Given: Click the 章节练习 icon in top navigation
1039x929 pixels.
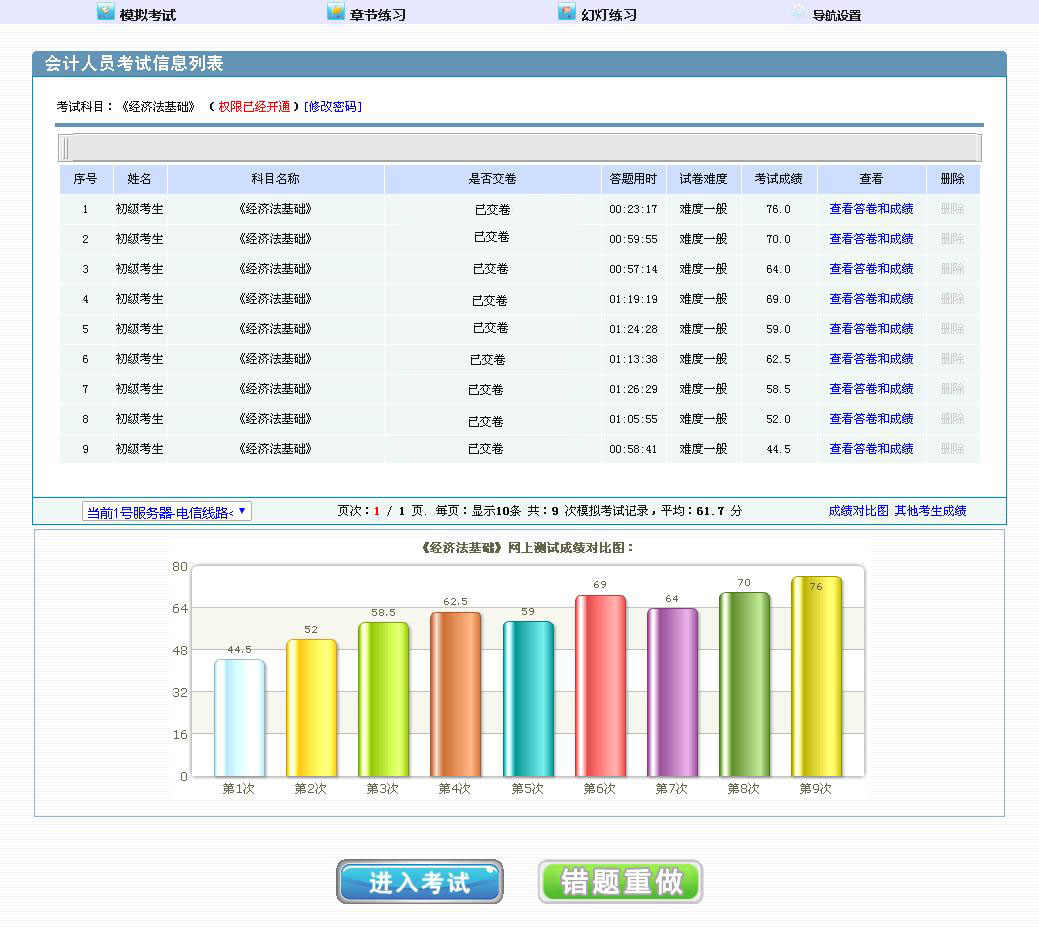Looking at the screenshot, I should tap(336, 12).
